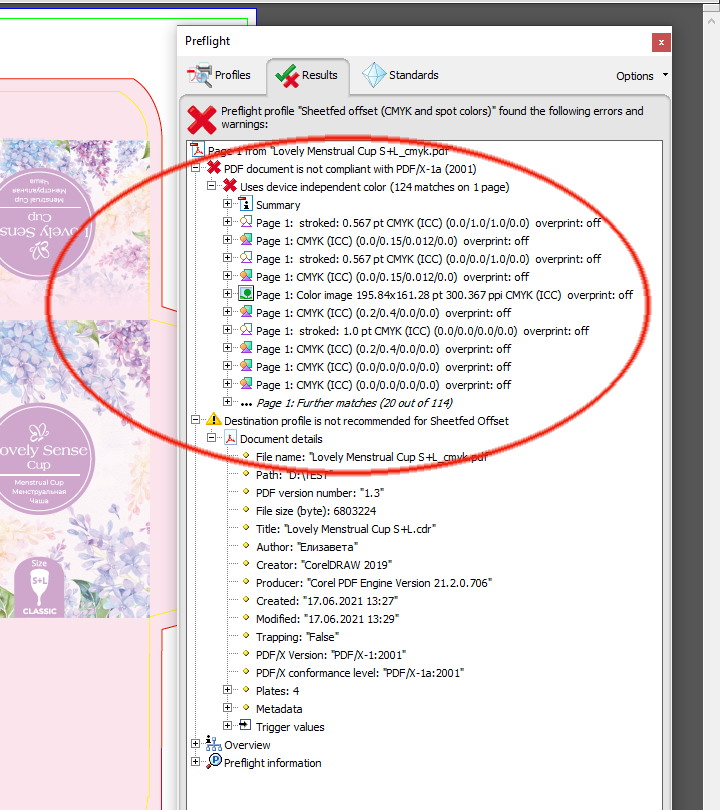720x810 pixels.
Task: Expand stroked 0.567 pt (0.0/1.0/1.0/0.0) entry
Action: (227, 222)
